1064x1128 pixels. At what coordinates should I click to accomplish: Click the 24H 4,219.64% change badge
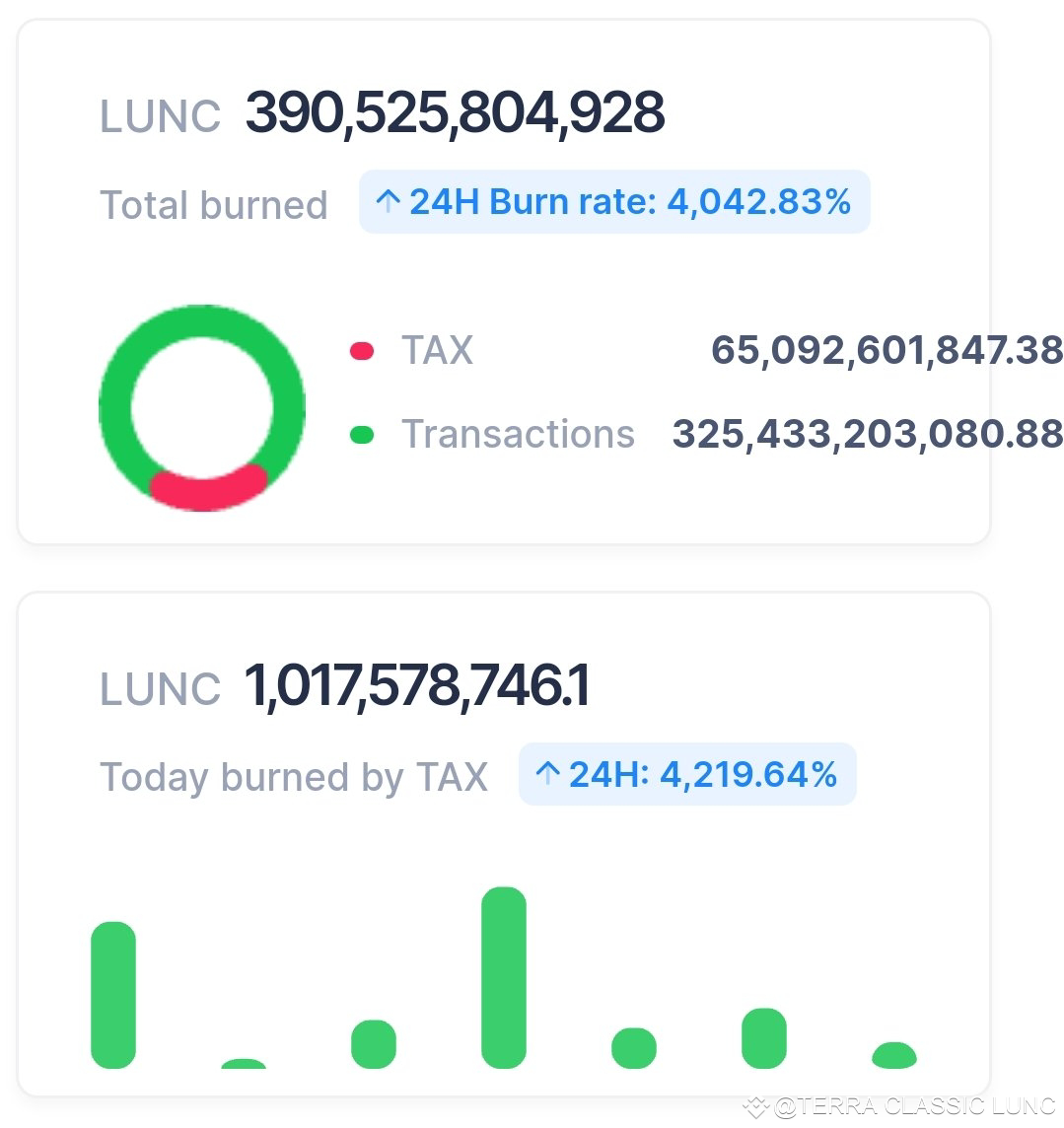687,774
